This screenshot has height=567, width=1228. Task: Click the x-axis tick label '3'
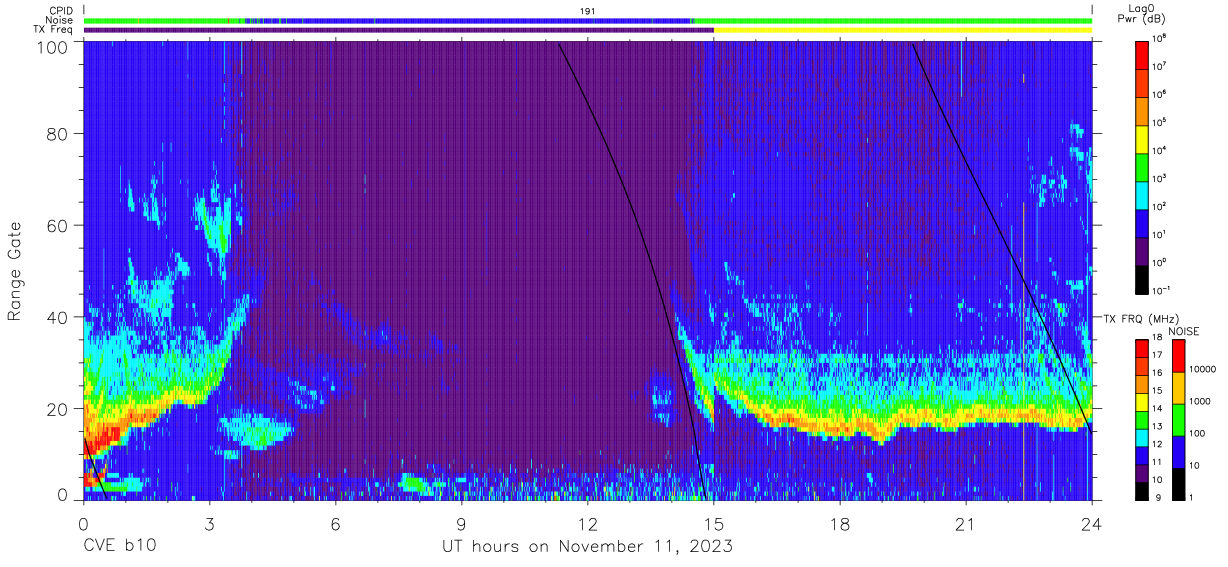pos(210,522)
